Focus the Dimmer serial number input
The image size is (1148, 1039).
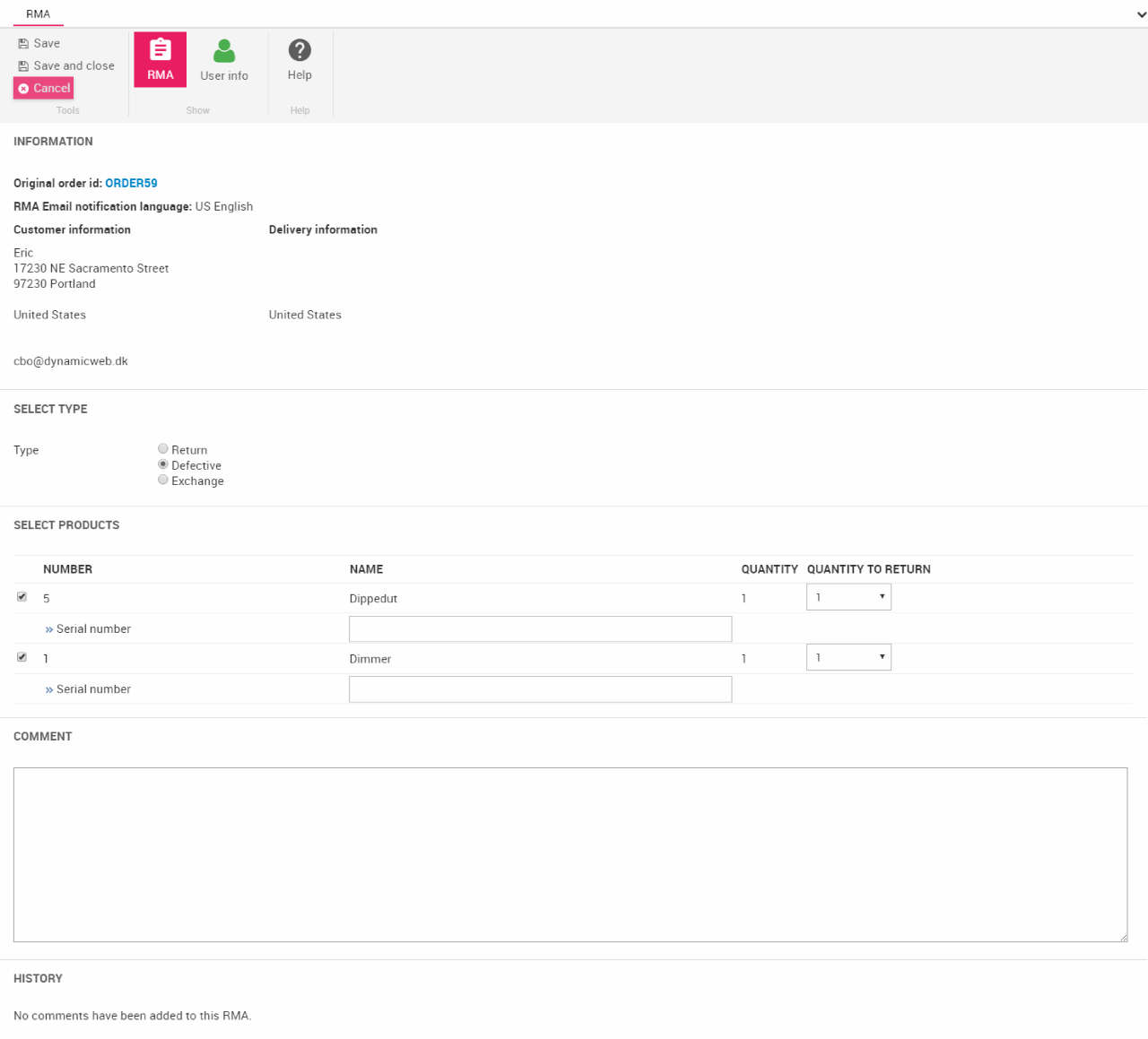click(540, 688)
